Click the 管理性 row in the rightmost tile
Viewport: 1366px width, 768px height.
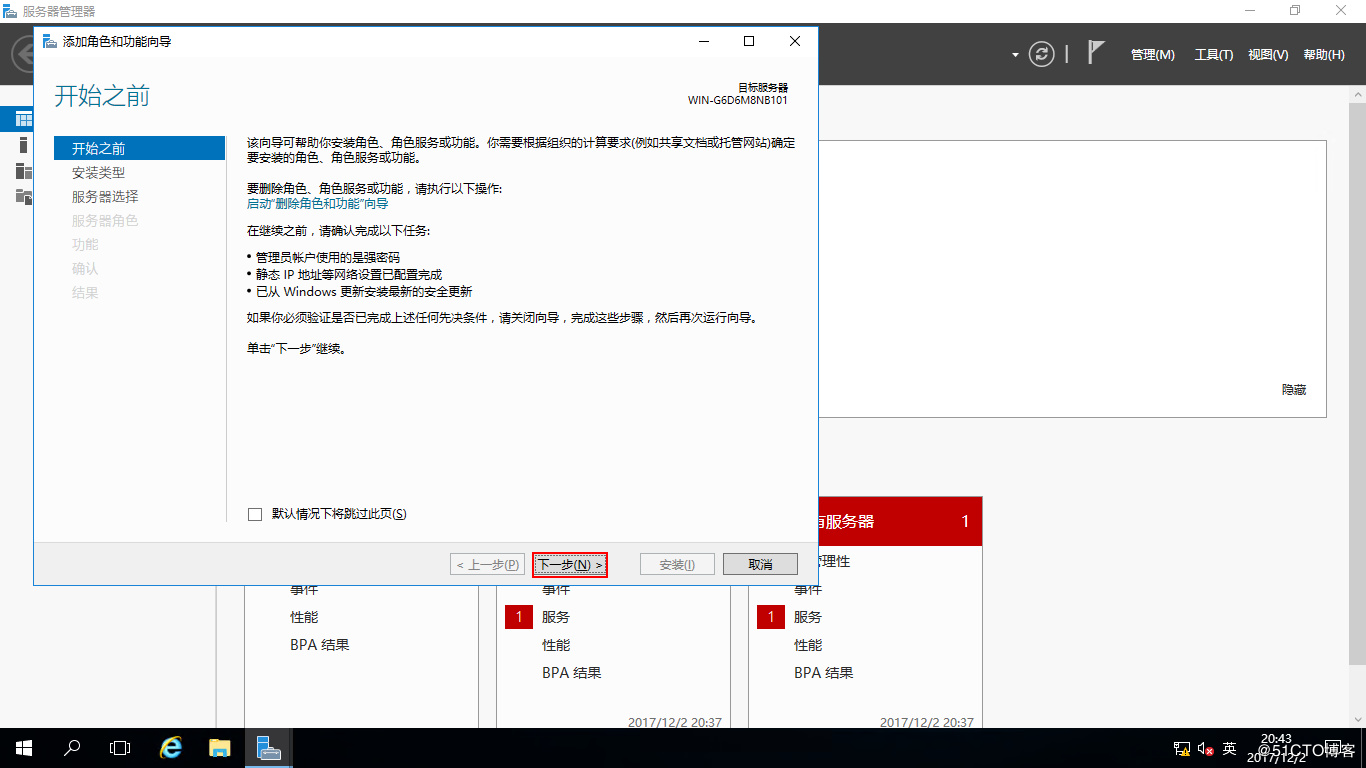(x=834, y=561)
